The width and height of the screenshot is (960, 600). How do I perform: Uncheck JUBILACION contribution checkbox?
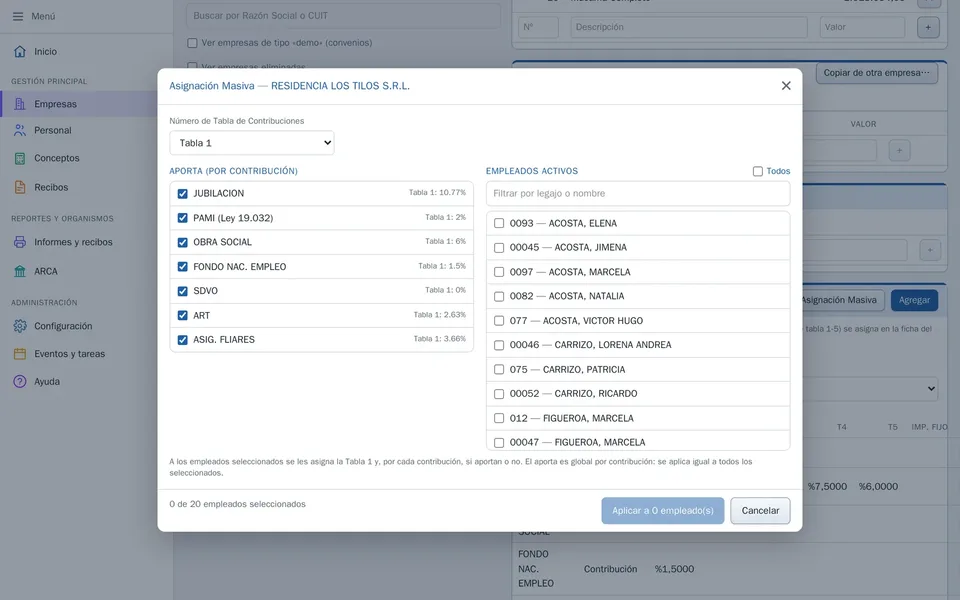click(182, 193)
